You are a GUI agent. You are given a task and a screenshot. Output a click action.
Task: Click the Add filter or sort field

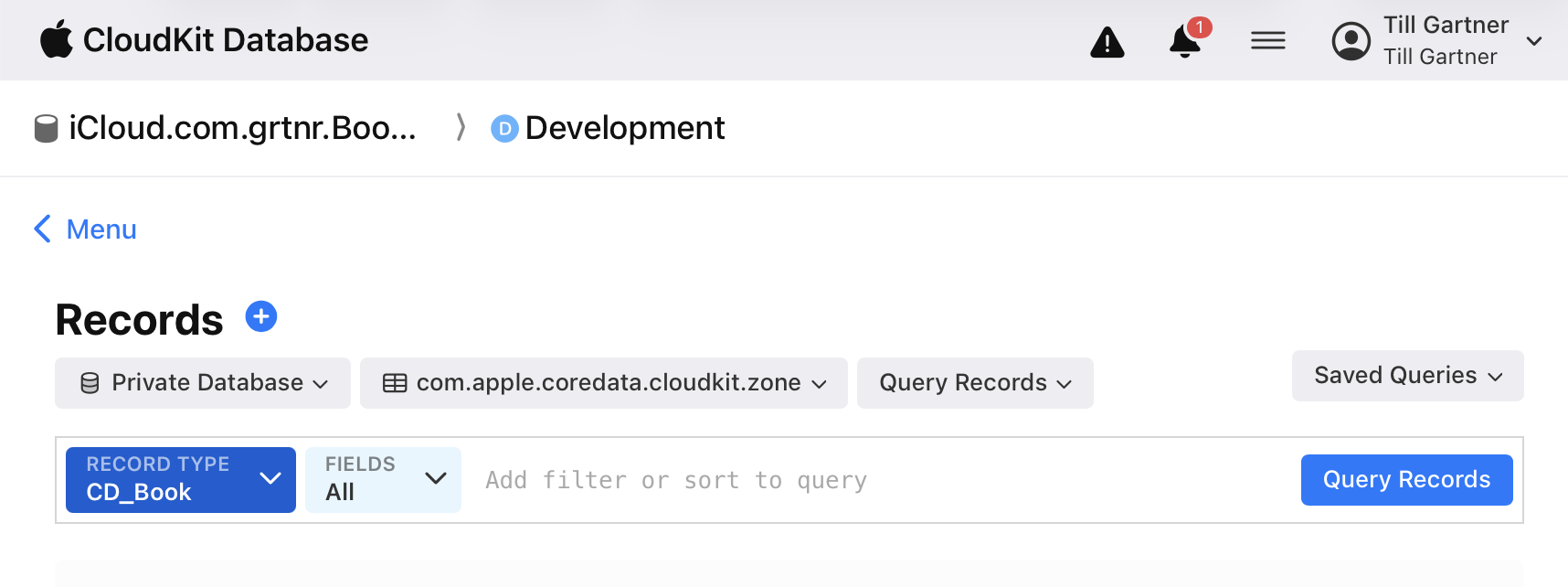tap(877, 480)
